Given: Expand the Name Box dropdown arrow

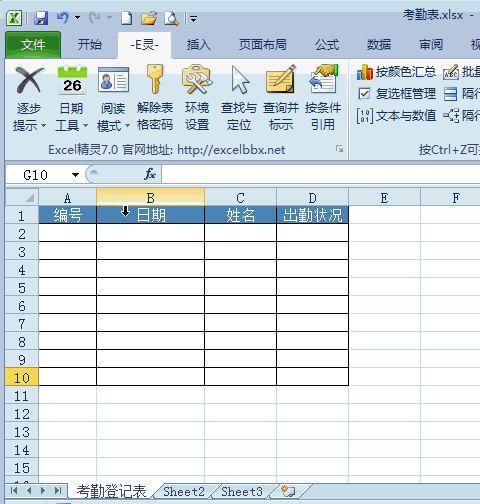Looking at the screenshot, I should click(x=75, y=175).
